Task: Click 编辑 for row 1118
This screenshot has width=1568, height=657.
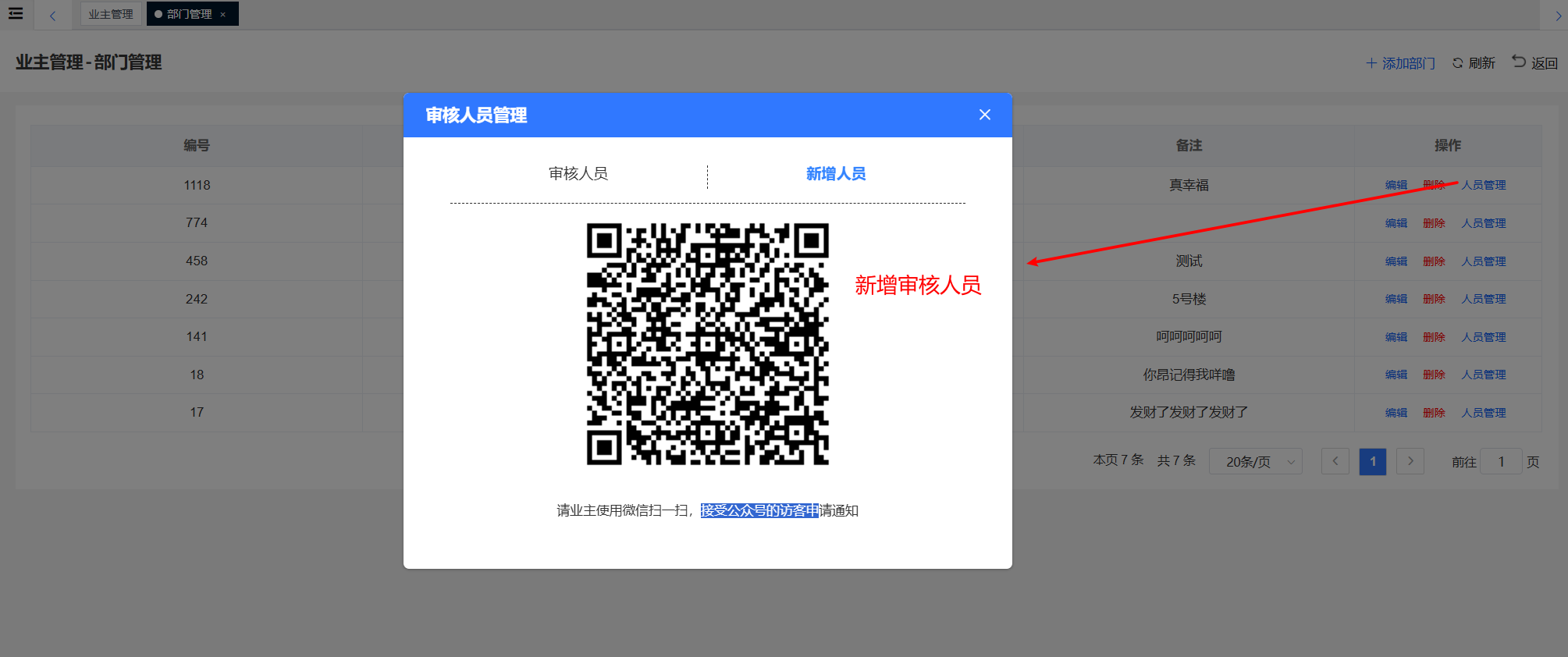Action: pyautogui.click(x=1396, y=185)
